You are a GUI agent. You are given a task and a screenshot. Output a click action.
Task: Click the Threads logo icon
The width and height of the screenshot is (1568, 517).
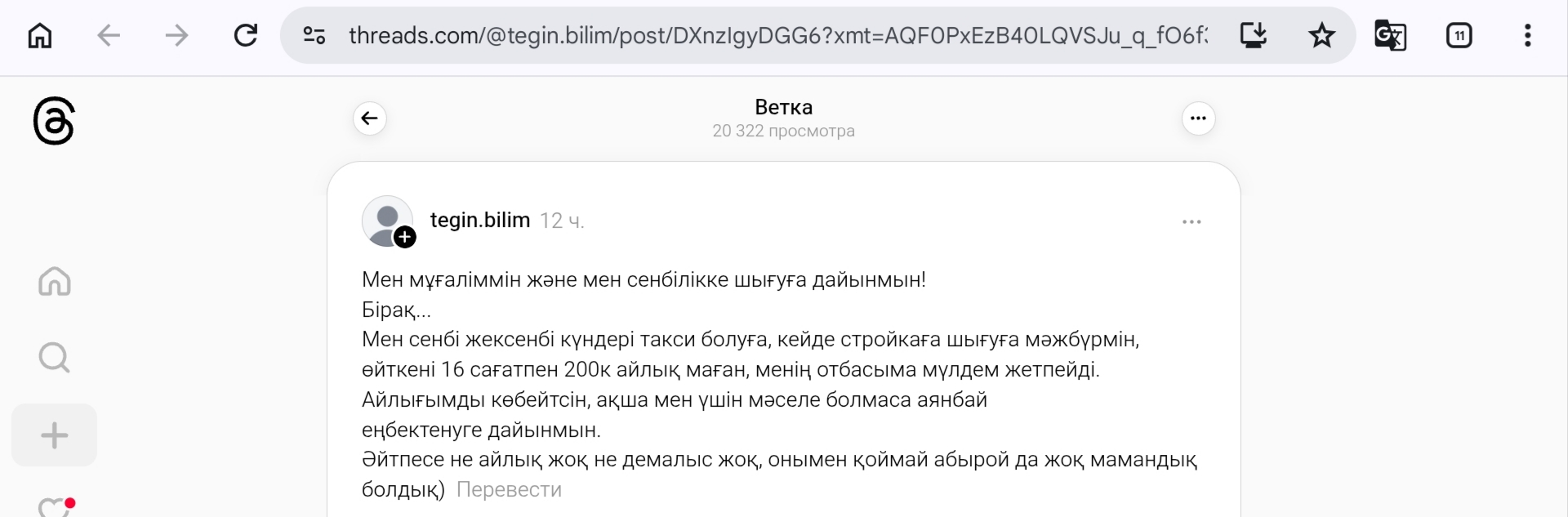coord(54,121)
